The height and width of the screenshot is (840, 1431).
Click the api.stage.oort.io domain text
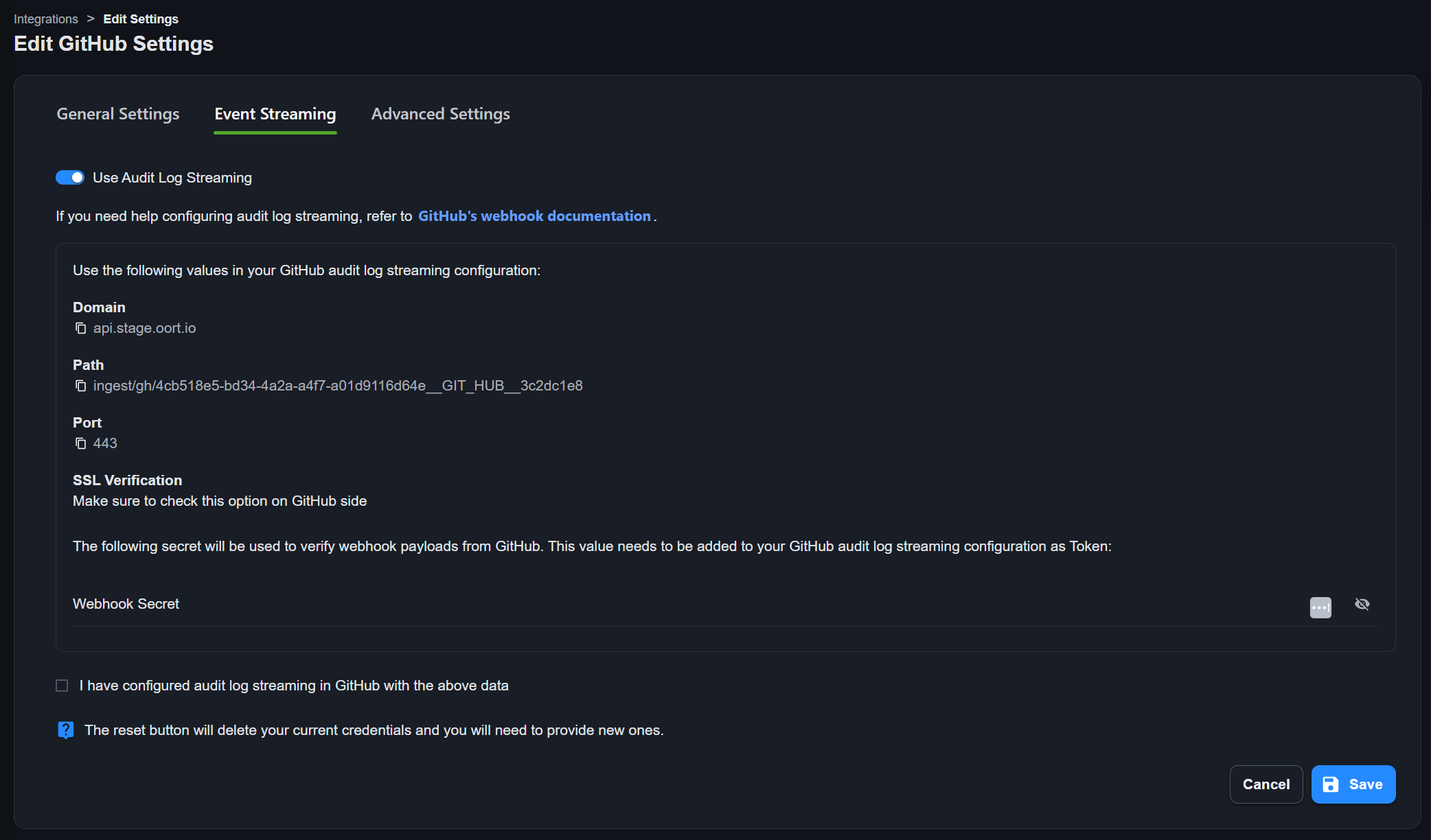[144, 329]
